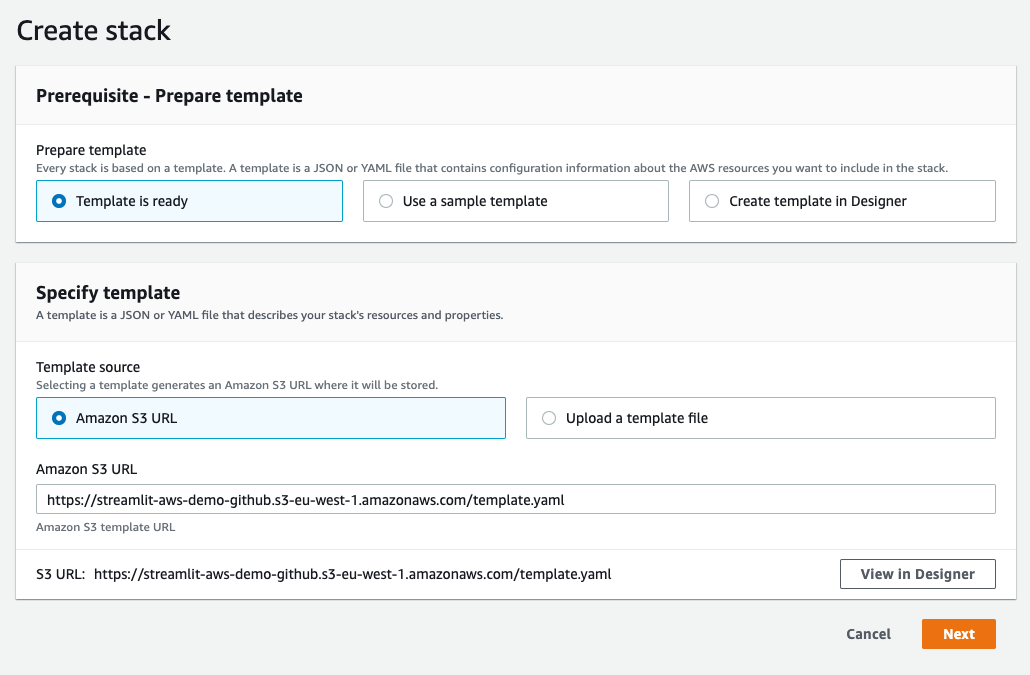Viewport: 1030px width, 675px height.
Task: Click the 'Every stack is based on a template' description
Action: click(492, 168)
